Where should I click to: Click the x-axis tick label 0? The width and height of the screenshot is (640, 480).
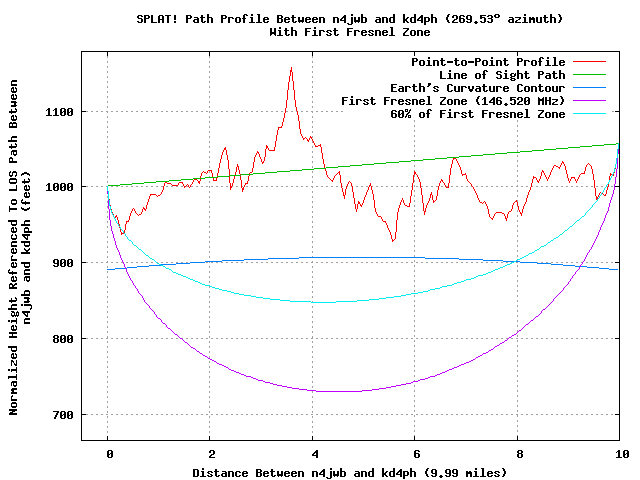coord(109,454)
